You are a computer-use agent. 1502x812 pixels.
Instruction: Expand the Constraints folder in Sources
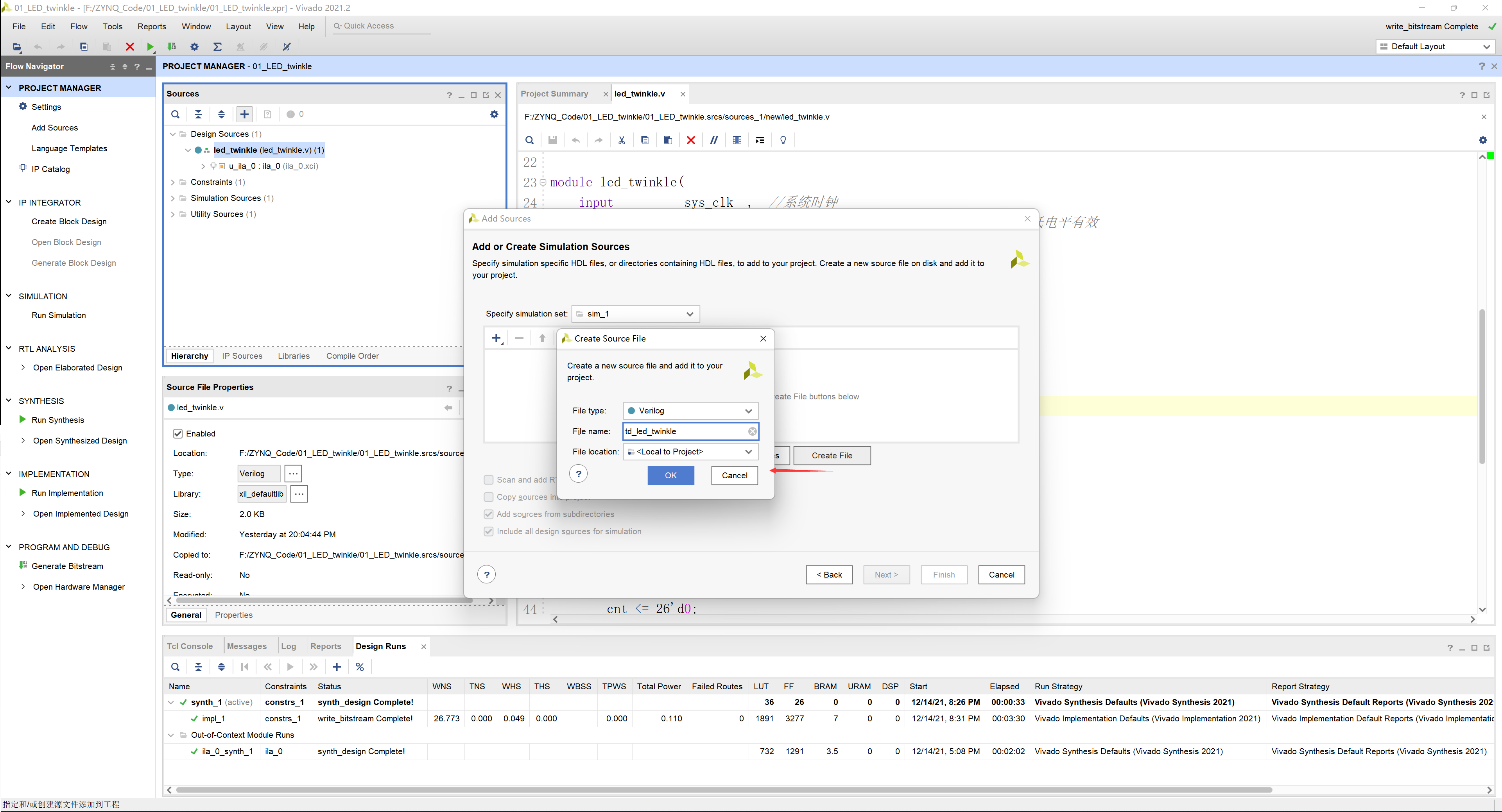[172, 182]
